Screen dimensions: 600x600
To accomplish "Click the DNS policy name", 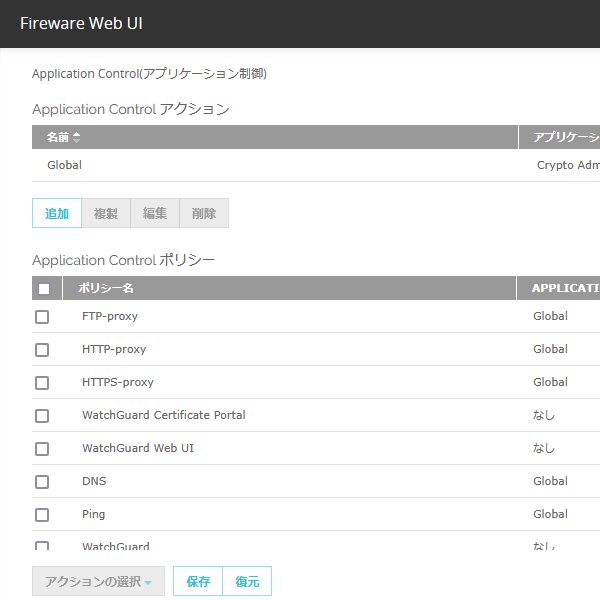I will point(94,481).
